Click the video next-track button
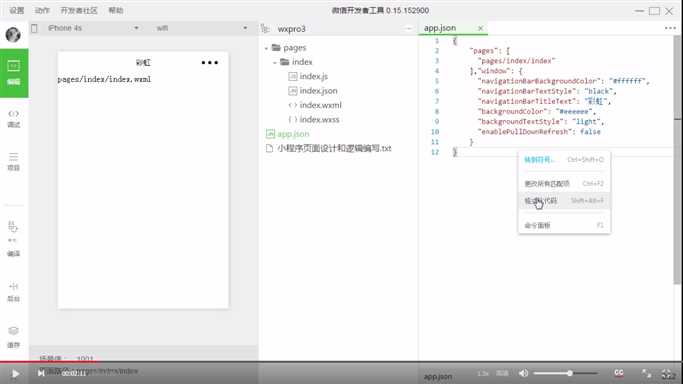 [x=41, y=373]
